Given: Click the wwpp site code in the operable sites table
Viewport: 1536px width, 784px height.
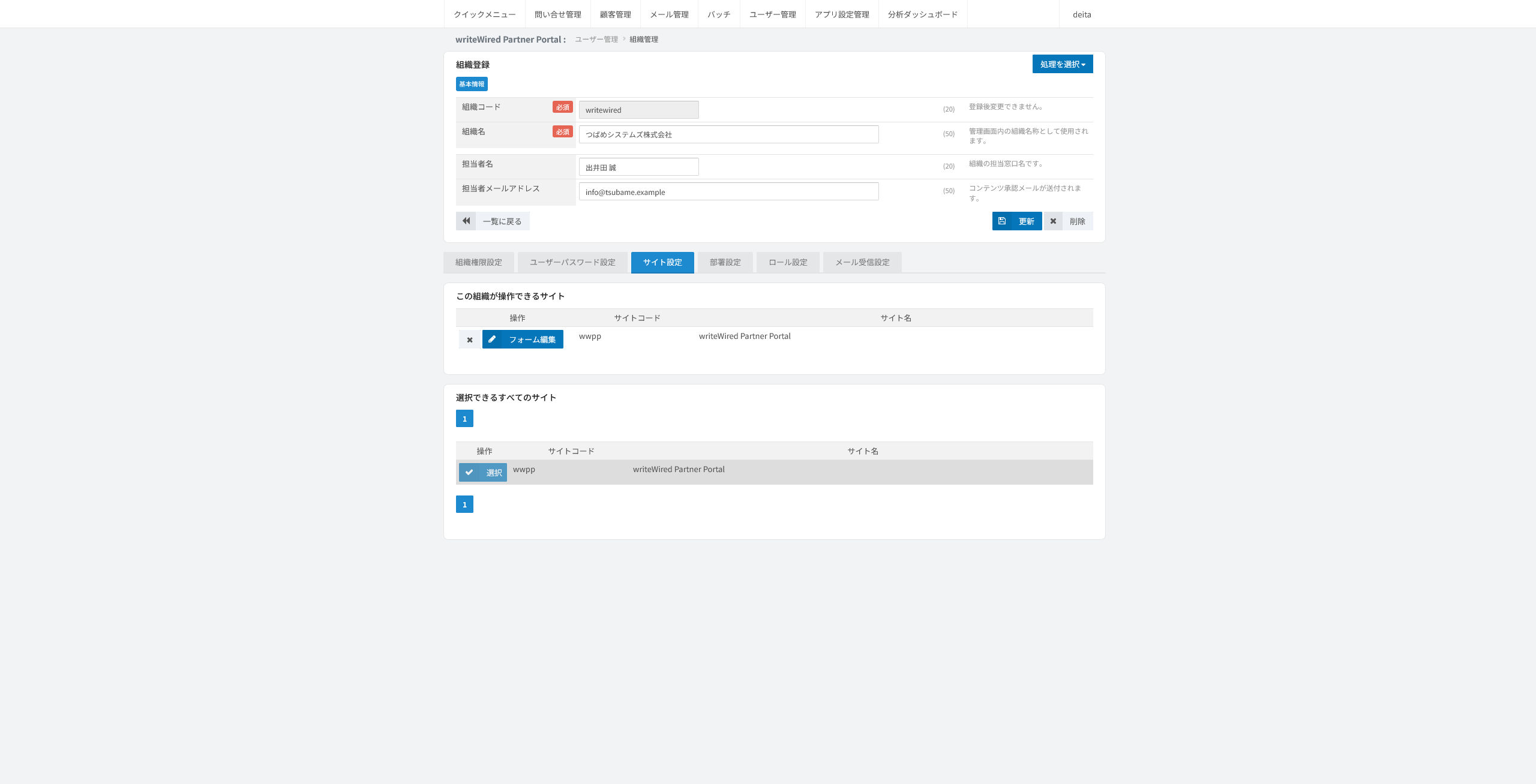Looking at the screenshot, I should (x=590, y=336).
